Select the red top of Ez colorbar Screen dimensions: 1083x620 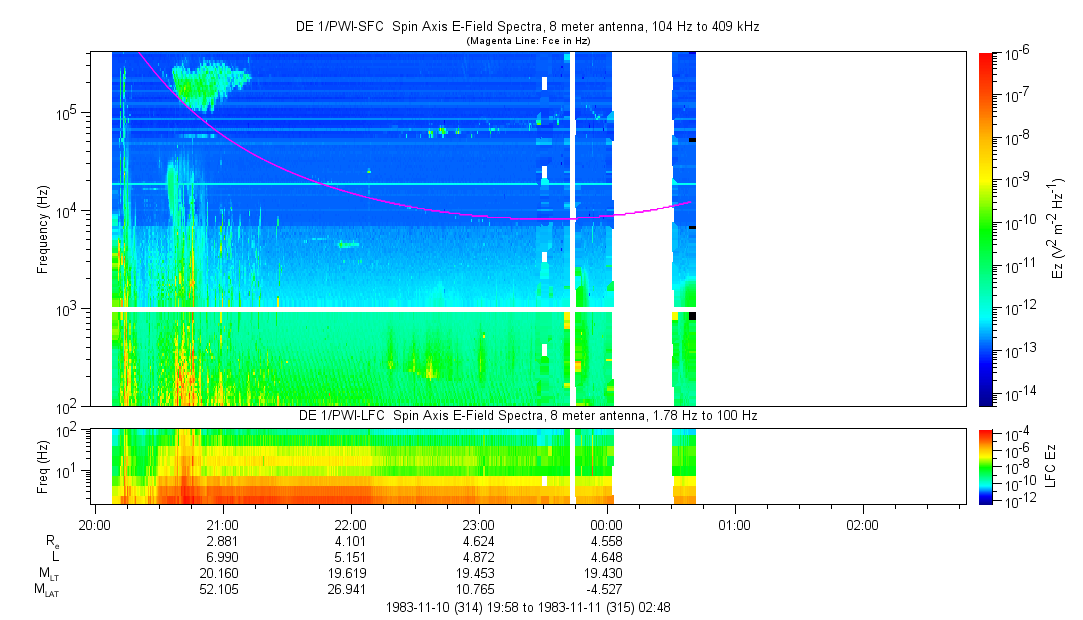(986, 58)
